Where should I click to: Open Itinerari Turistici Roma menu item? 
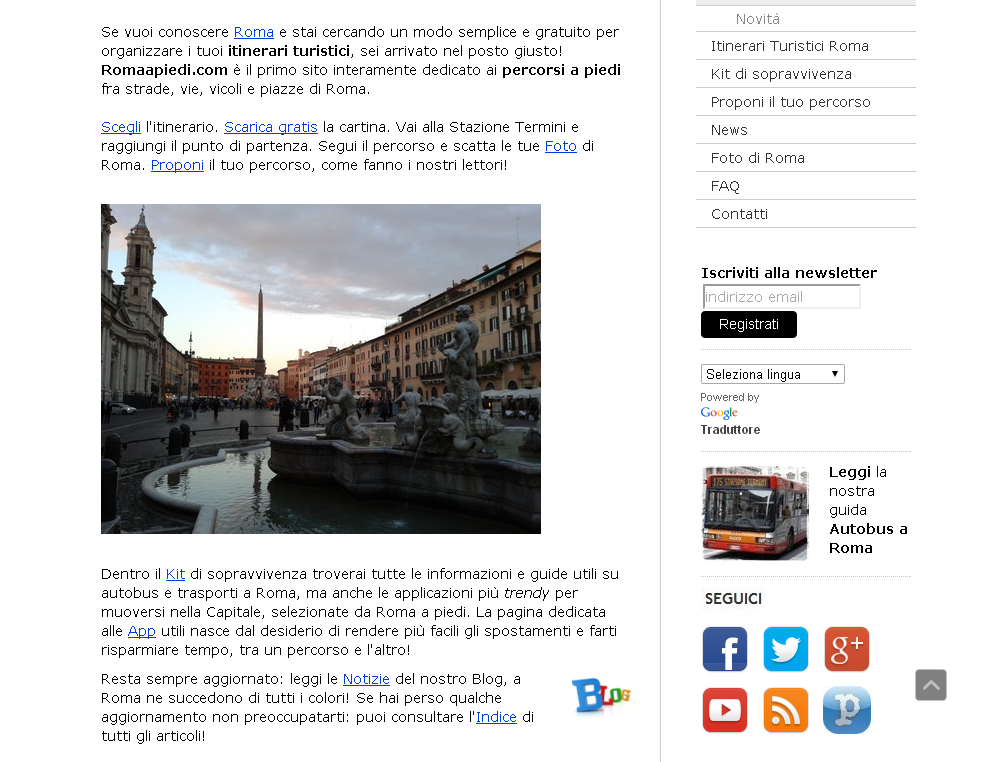click(805, 46)
